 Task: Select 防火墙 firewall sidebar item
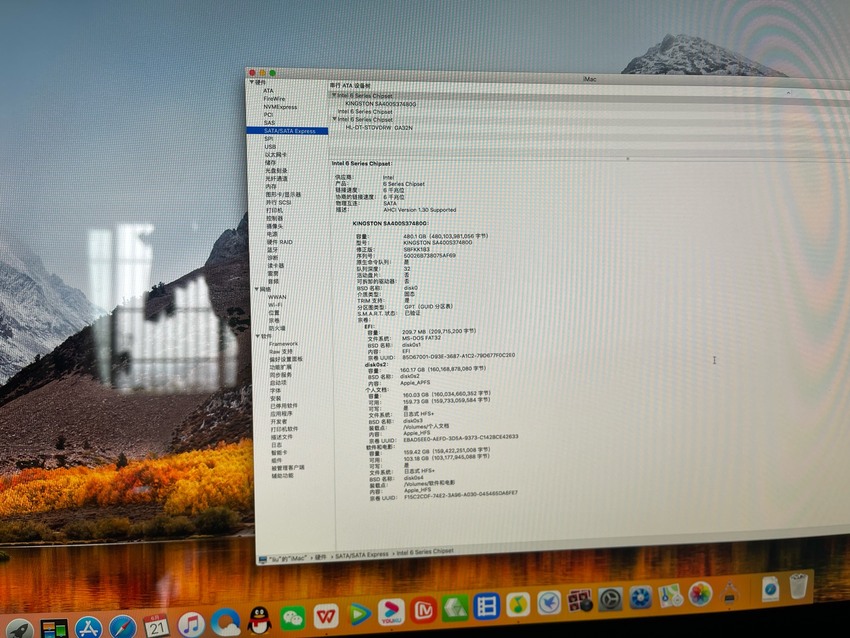tap(277, 328)
